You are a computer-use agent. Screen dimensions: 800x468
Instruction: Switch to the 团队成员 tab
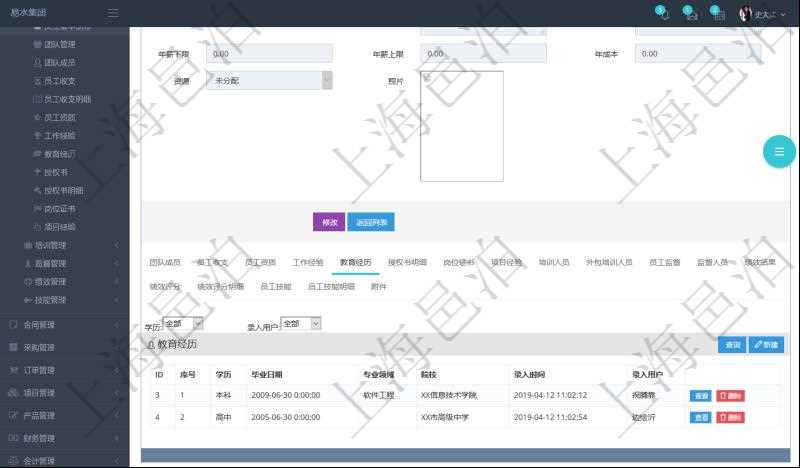165,262
